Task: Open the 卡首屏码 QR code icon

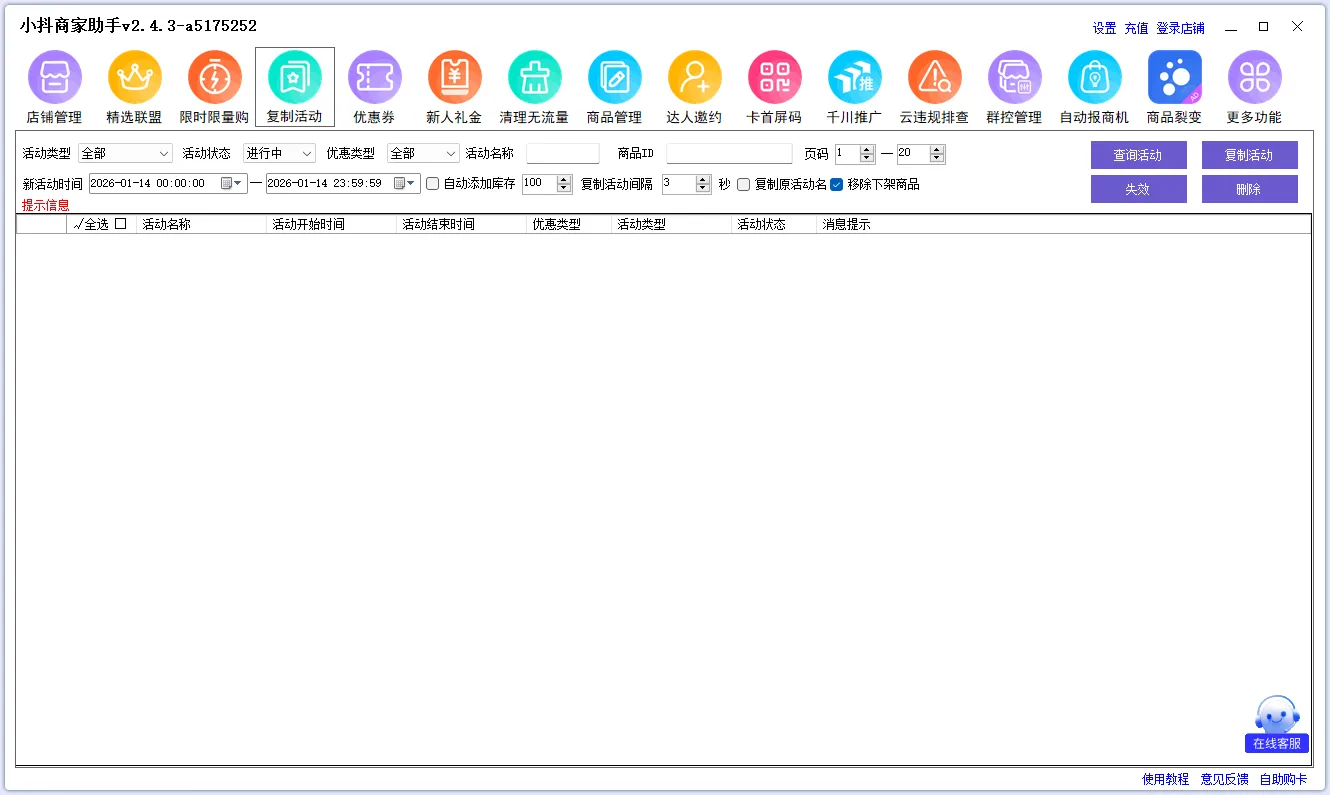Action: (774, 78)
